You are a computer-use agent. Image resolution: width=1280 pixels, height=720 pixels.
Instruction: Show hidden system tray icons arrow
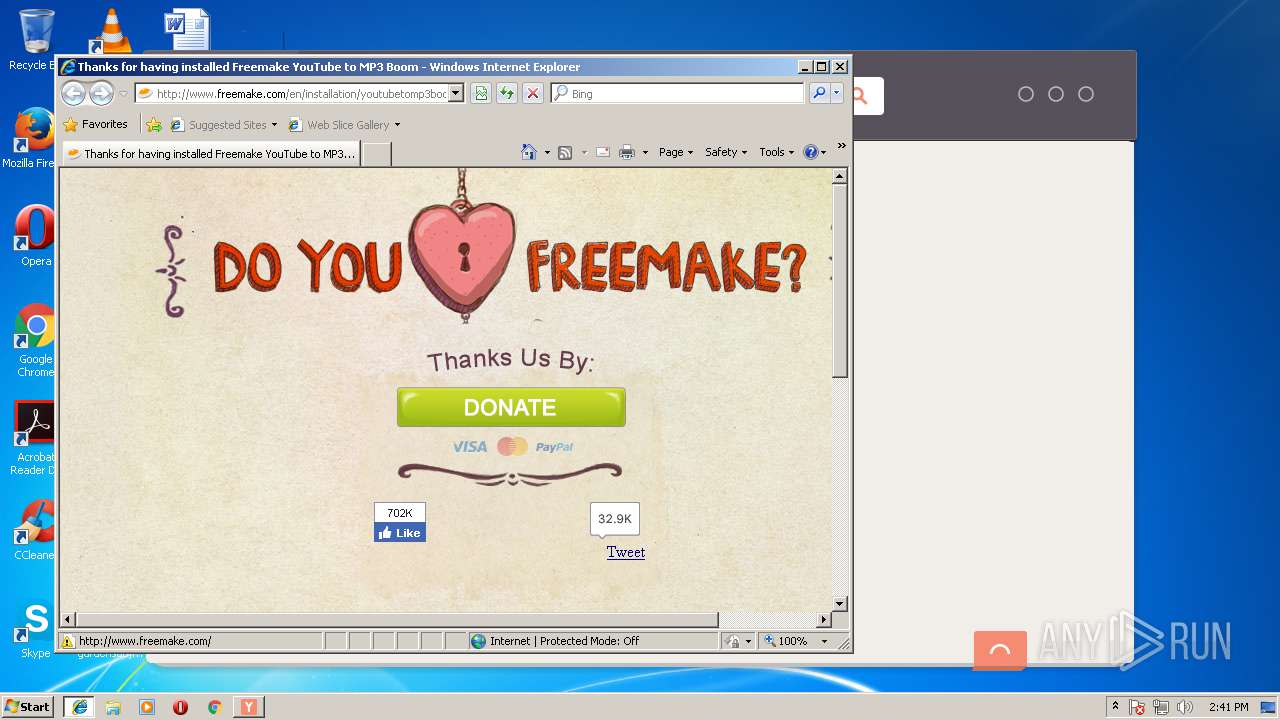point(1116,706)
